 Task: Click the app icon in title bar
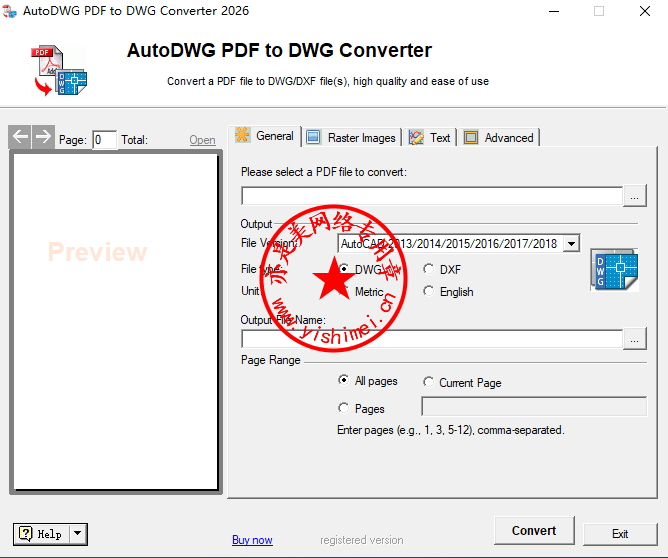click(x=9, y=11)
